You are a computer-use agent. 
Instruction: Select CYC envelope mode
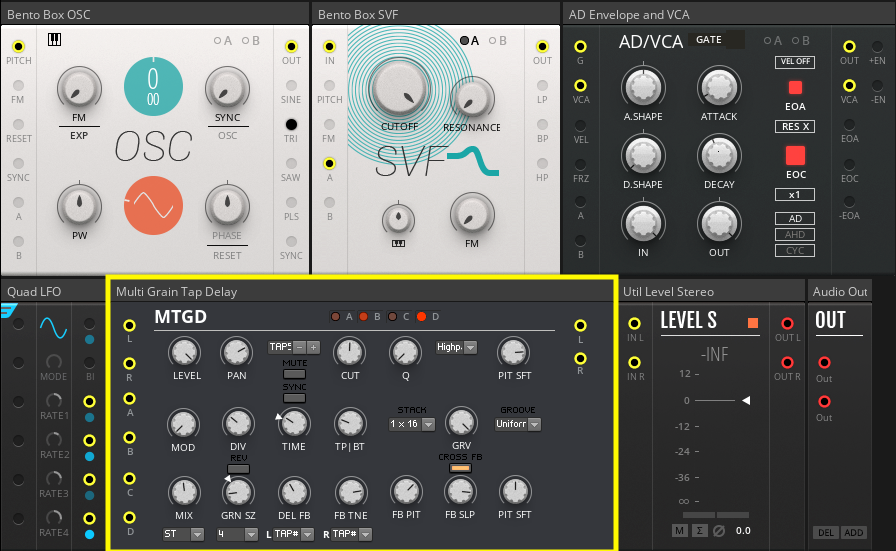795,250
